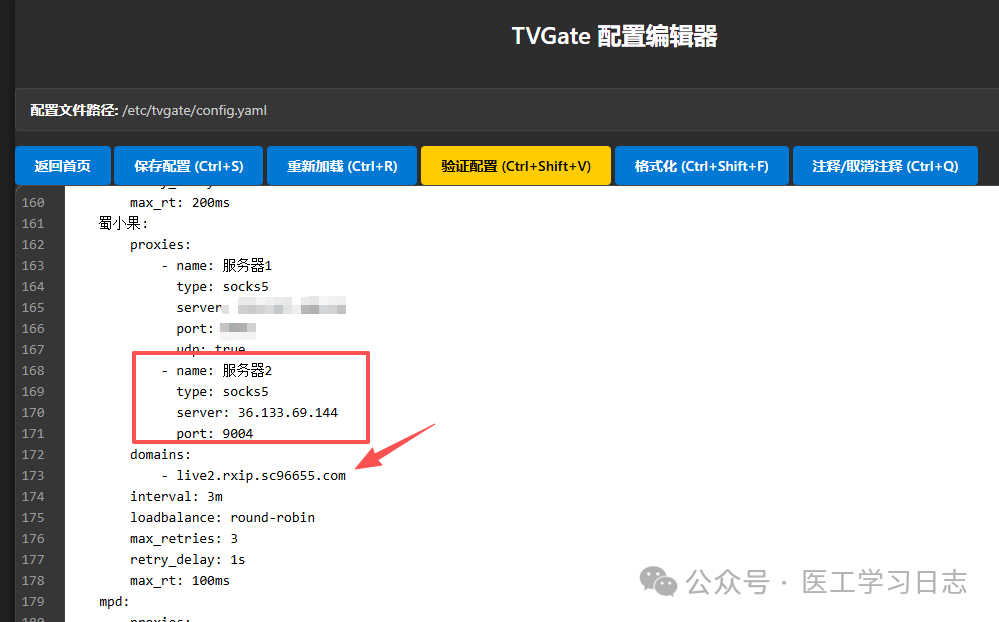The image size is (999, 622).
Task: Place cursor on max_retries: 3 line
Action: pyautogui.click(x=184, y=539)
